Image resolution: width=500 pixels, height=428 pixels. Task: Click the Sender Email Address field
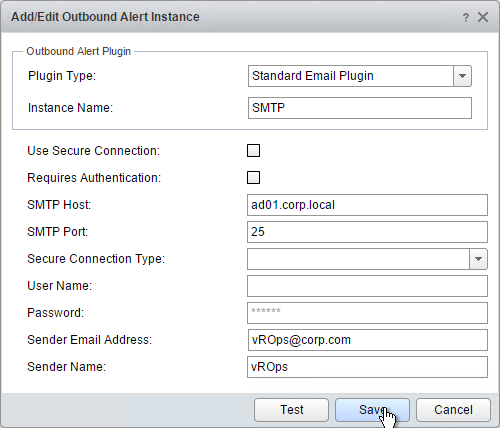tap(368, 340)
